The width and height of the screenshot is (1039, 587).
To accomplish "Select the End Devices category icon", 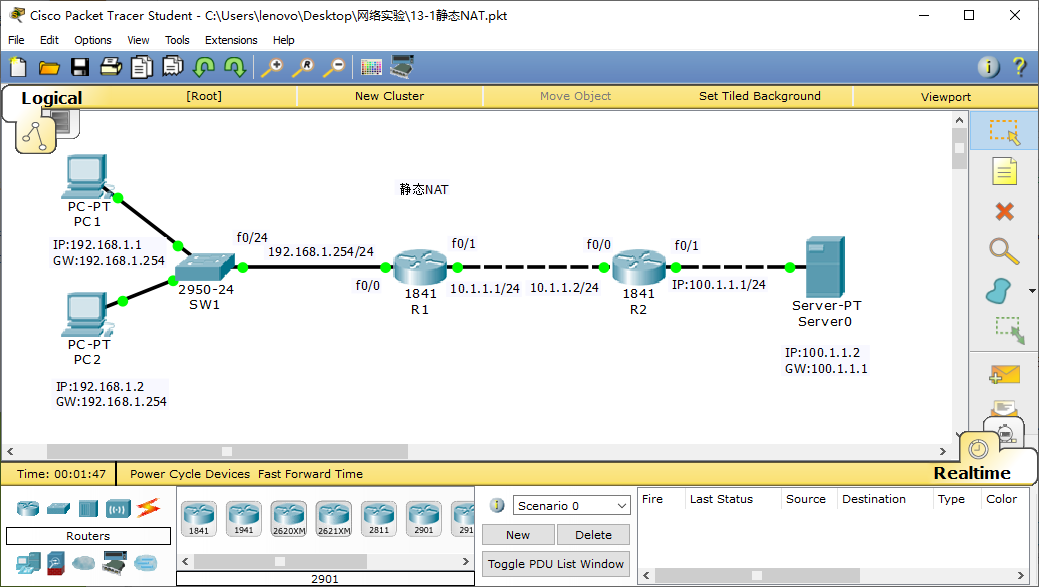I will pos(28,563).
